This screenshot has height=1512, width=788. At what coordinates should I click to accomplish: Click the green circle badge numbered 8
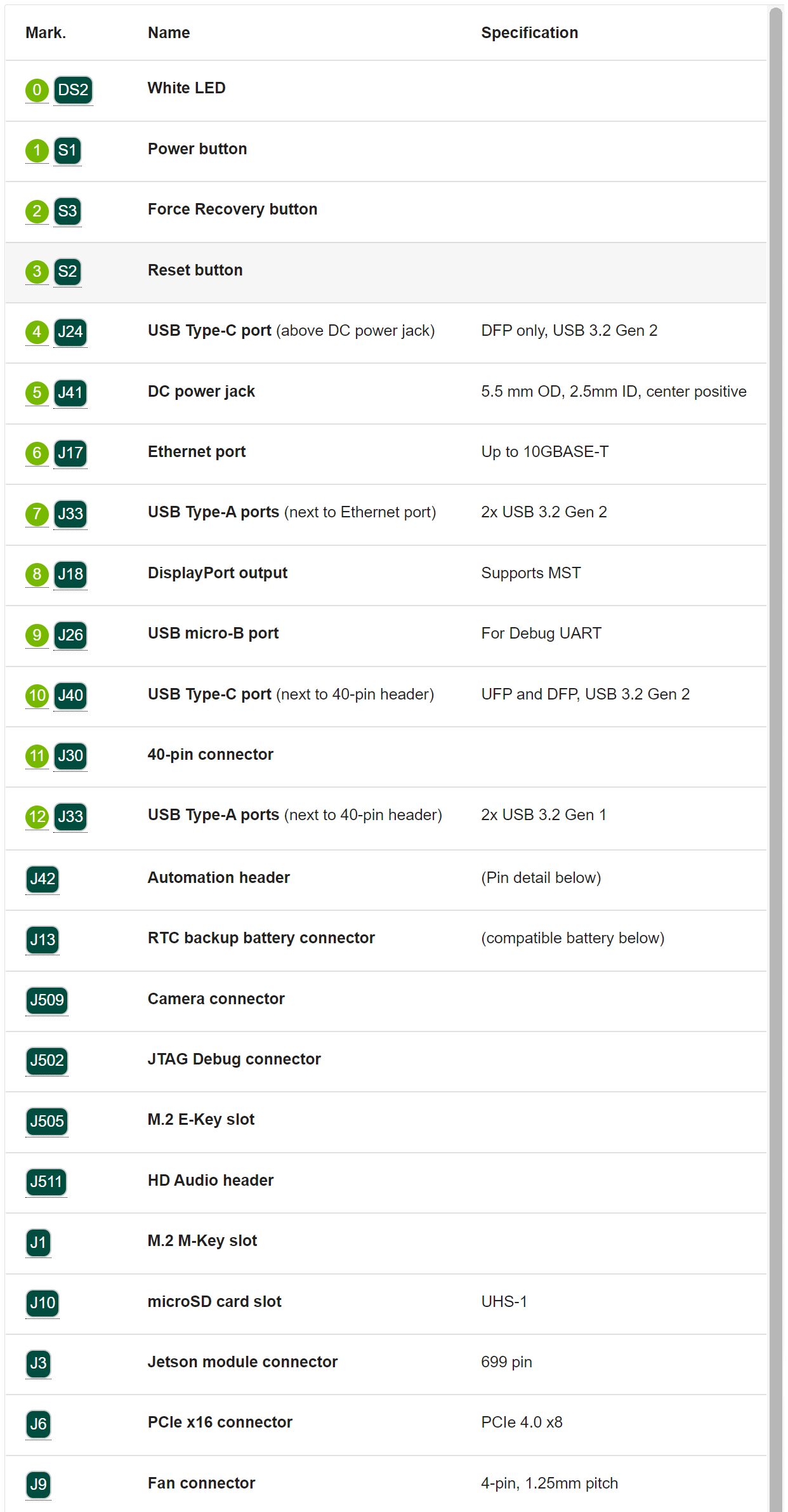[37, 574]
